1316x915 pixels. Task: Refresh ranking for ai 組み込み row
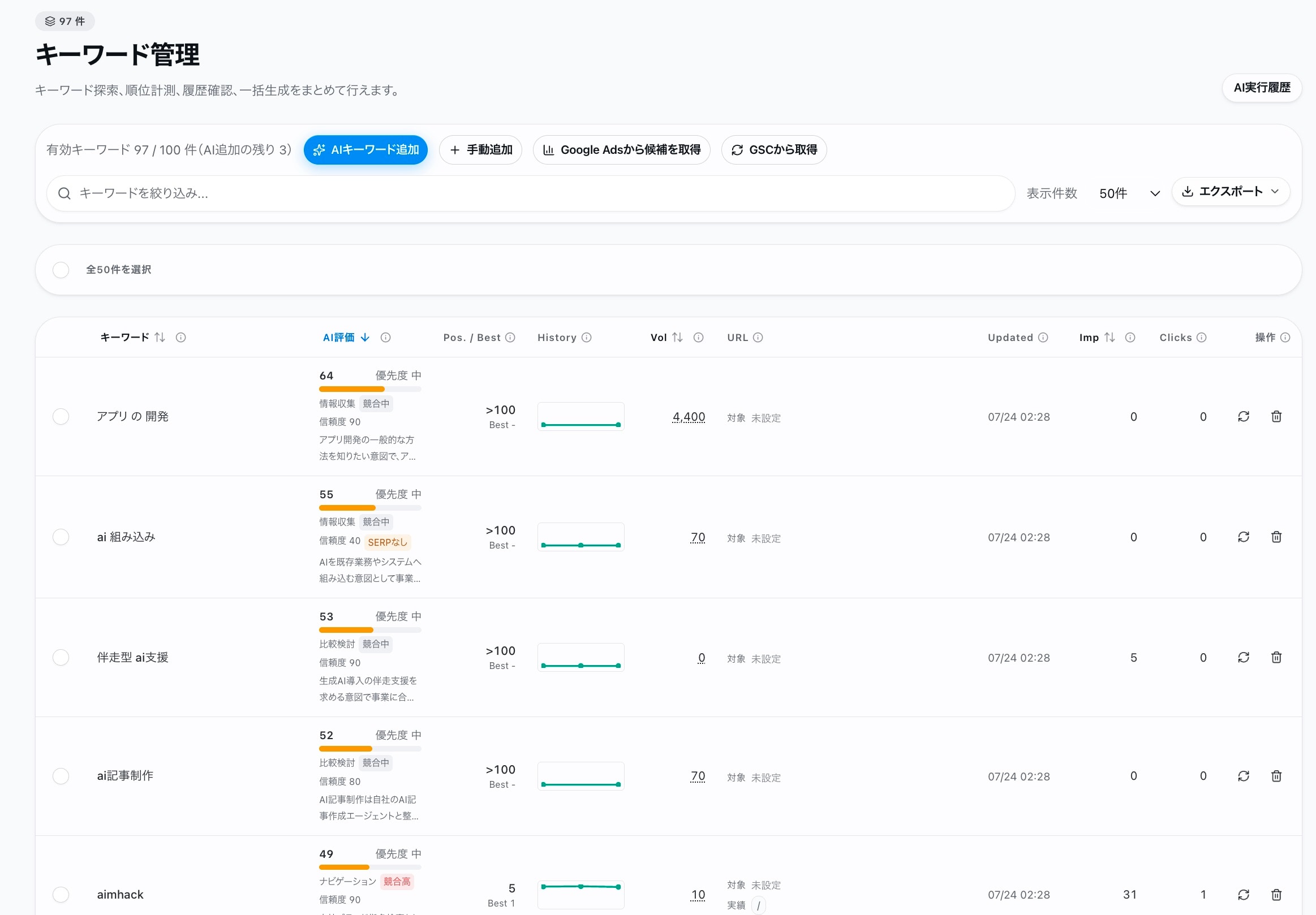1243,537
